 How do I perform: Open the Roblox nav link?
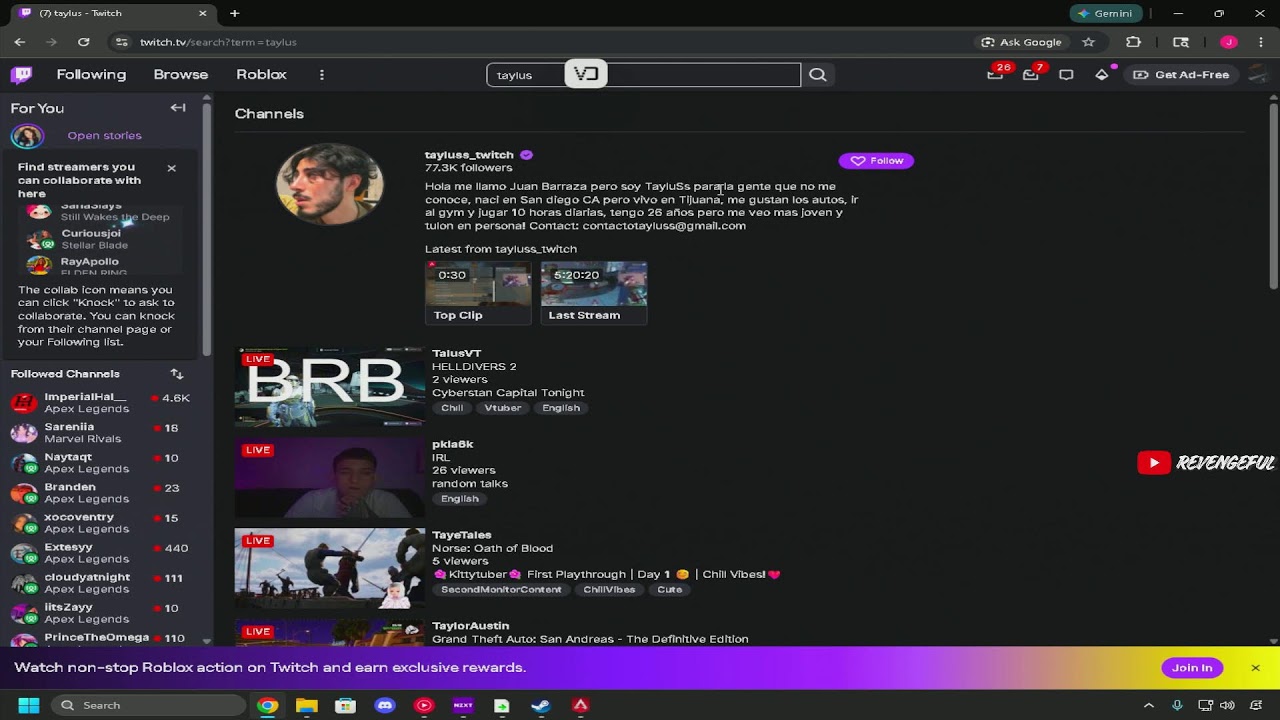pos(261,75)
